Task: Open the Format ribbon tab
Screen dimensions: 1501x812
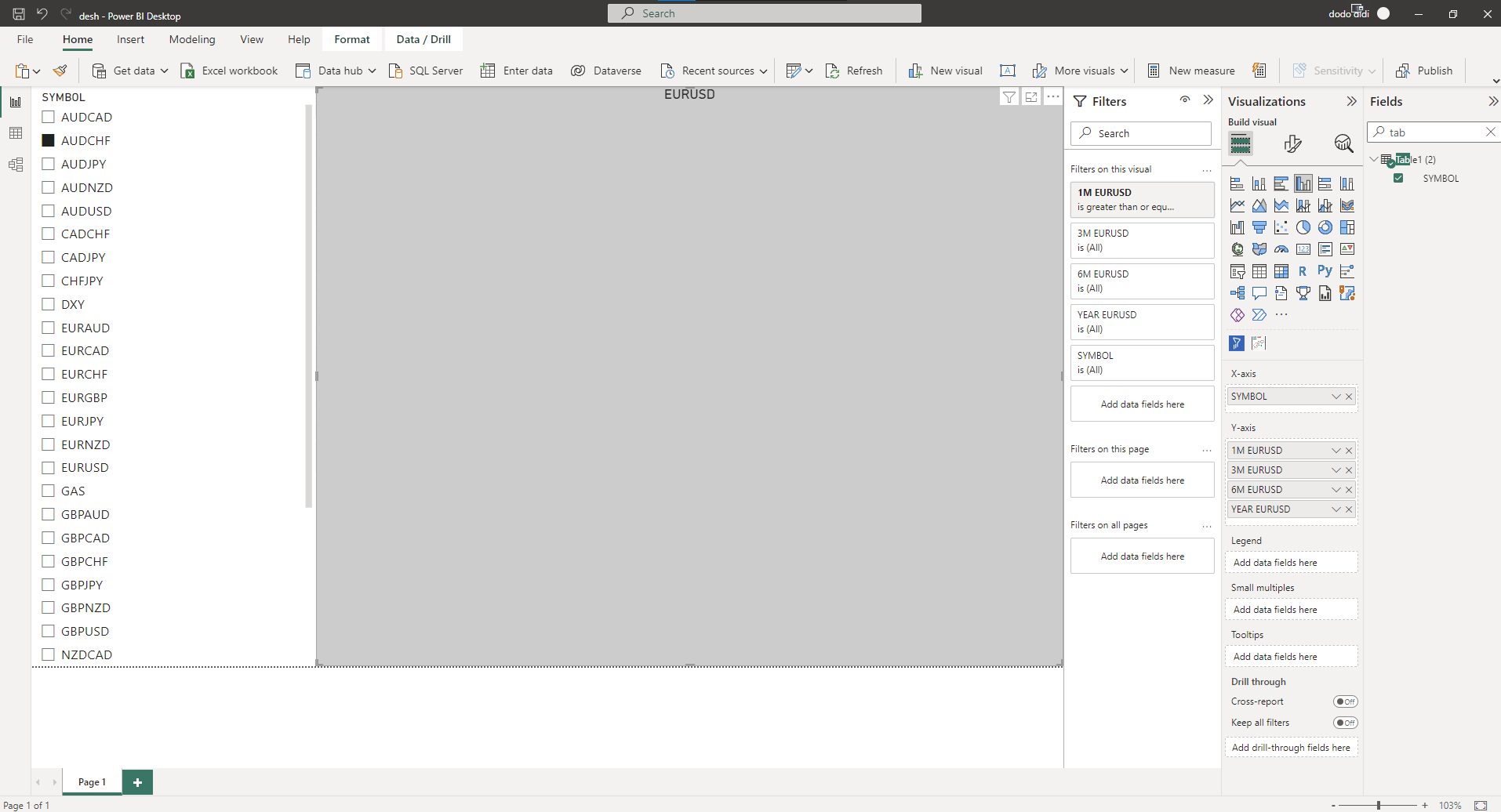Action: coord(352,39)
